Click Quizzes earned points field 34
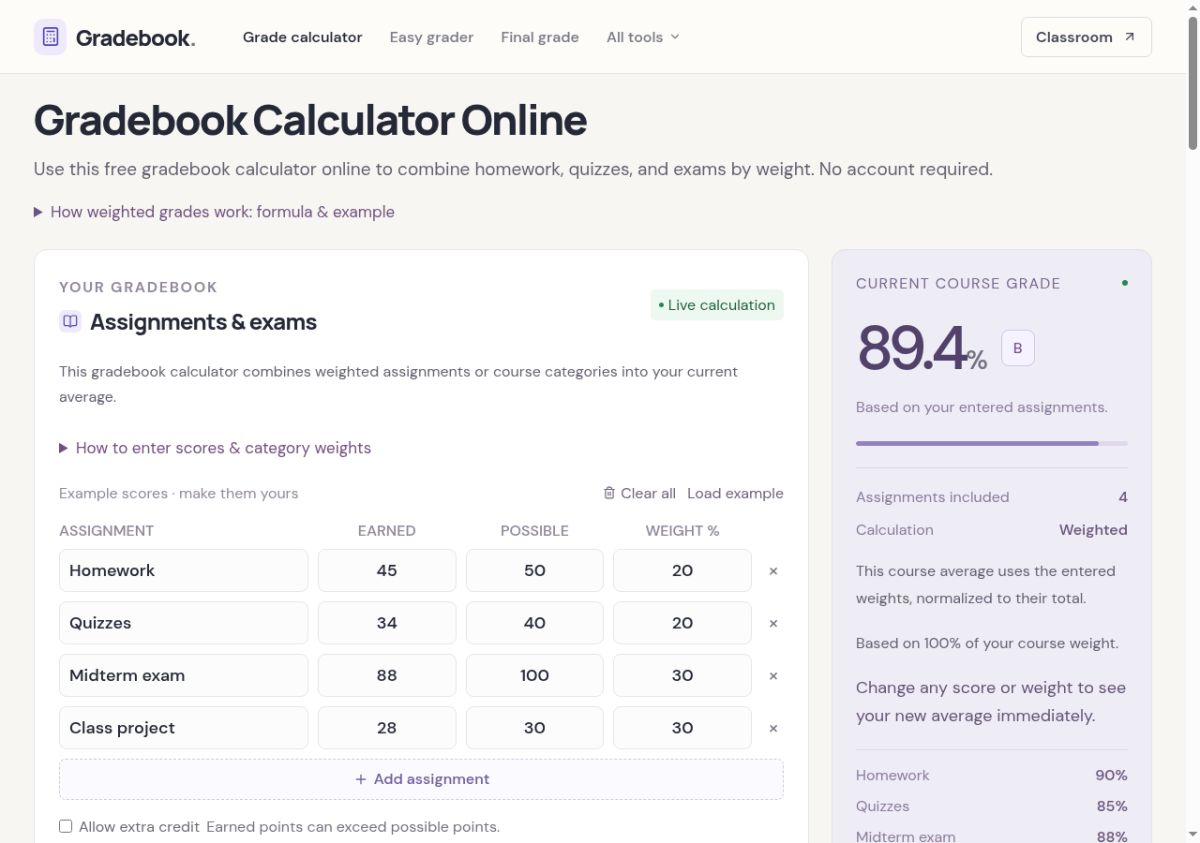 coord(387,623)
